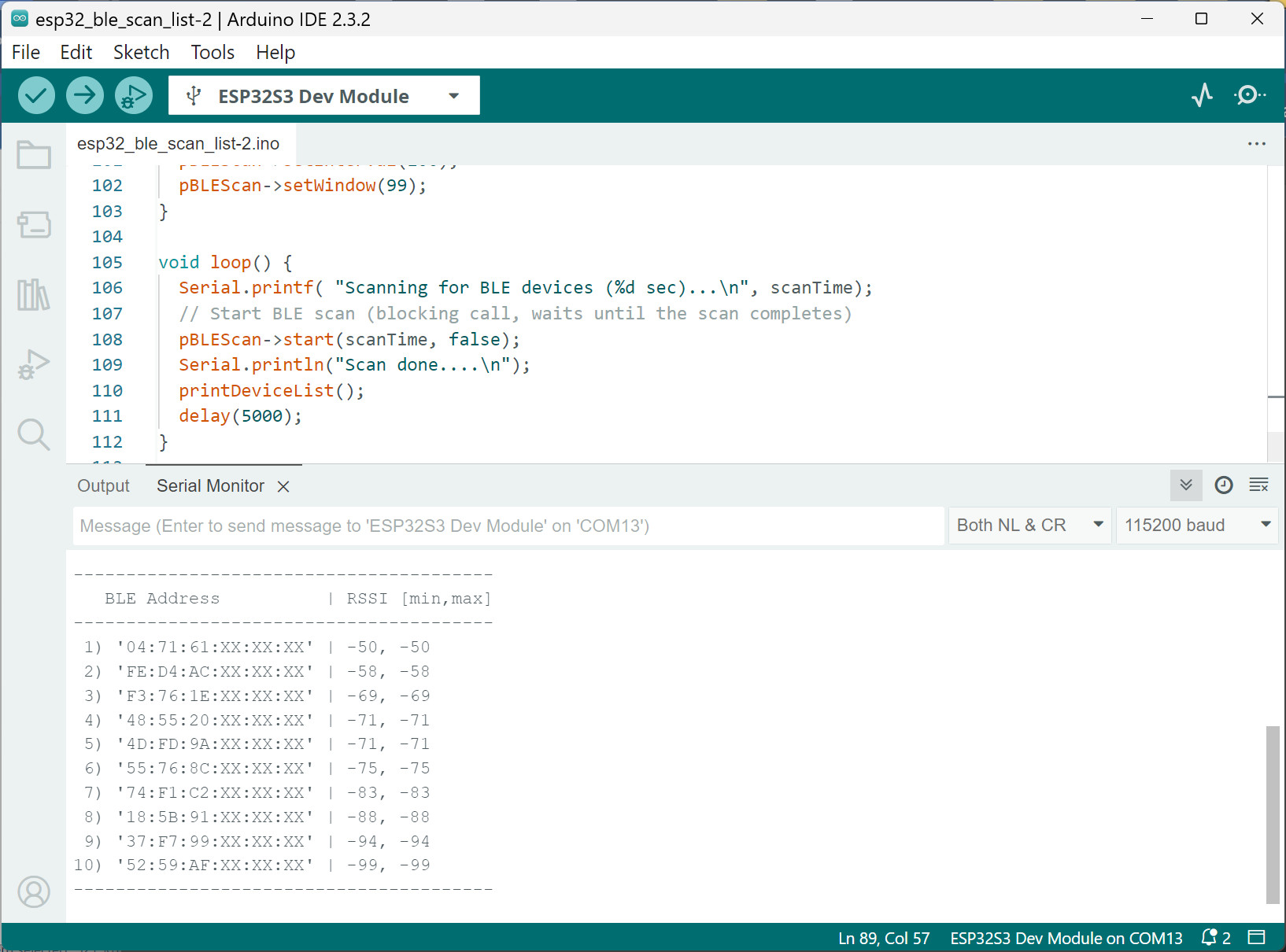1286x952 pixels.
Task: Click the comment 'Start BLE scan' line
Action: point(516,314)
